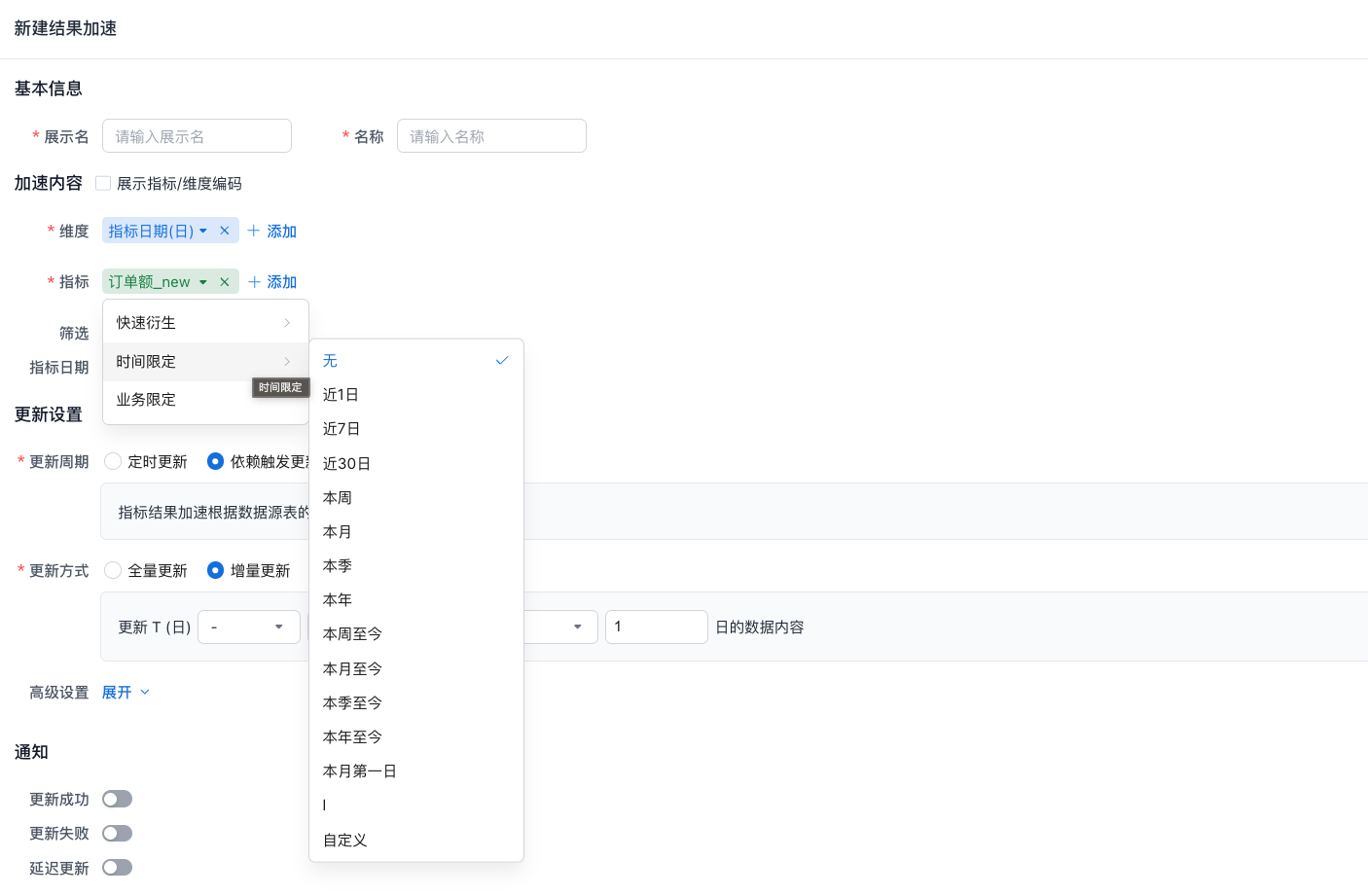Remove the 订单额_new metric tag

225,282
